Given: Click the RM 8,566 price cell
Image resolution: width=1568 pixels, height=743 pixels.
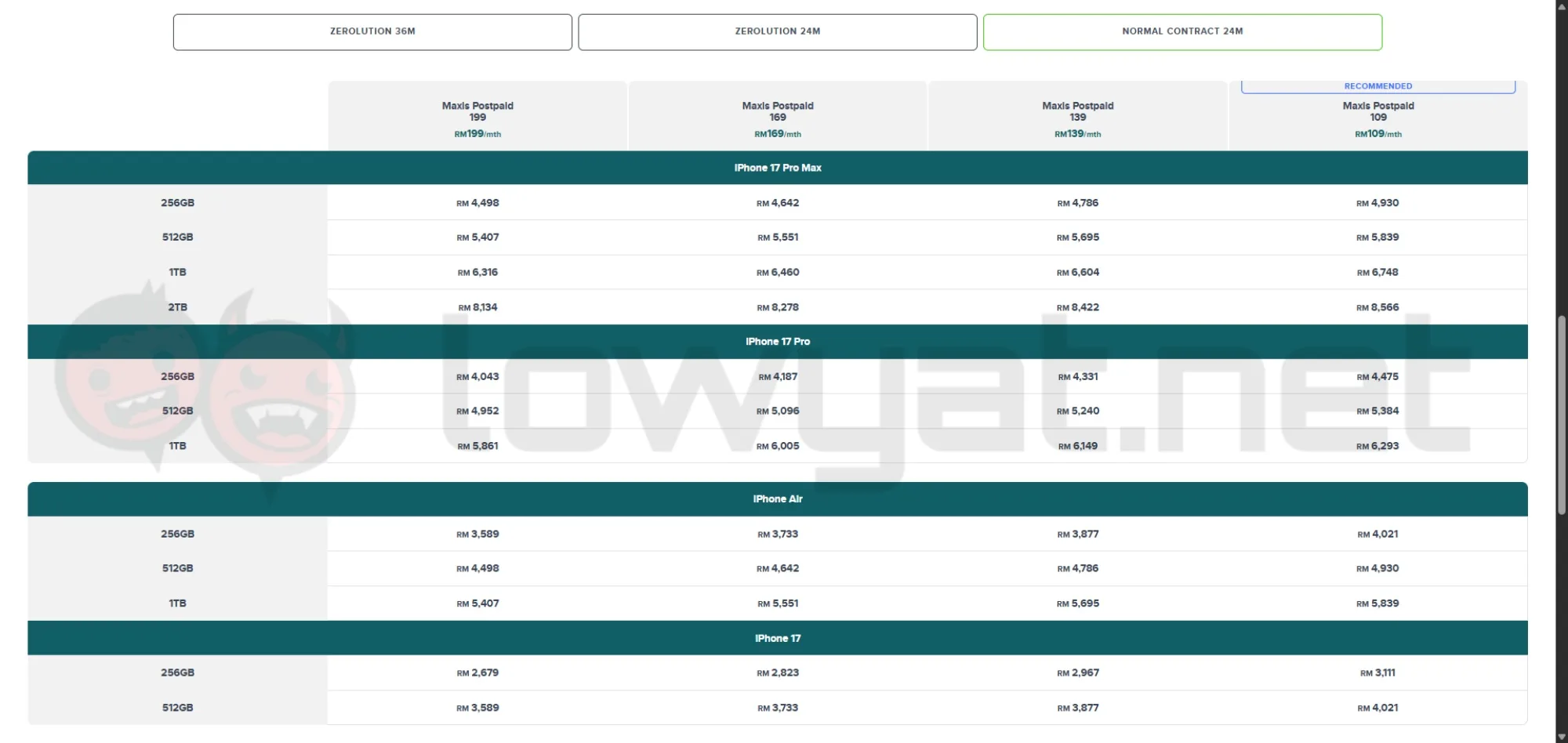Looking at the screenshot, I should click(1377, 308).
